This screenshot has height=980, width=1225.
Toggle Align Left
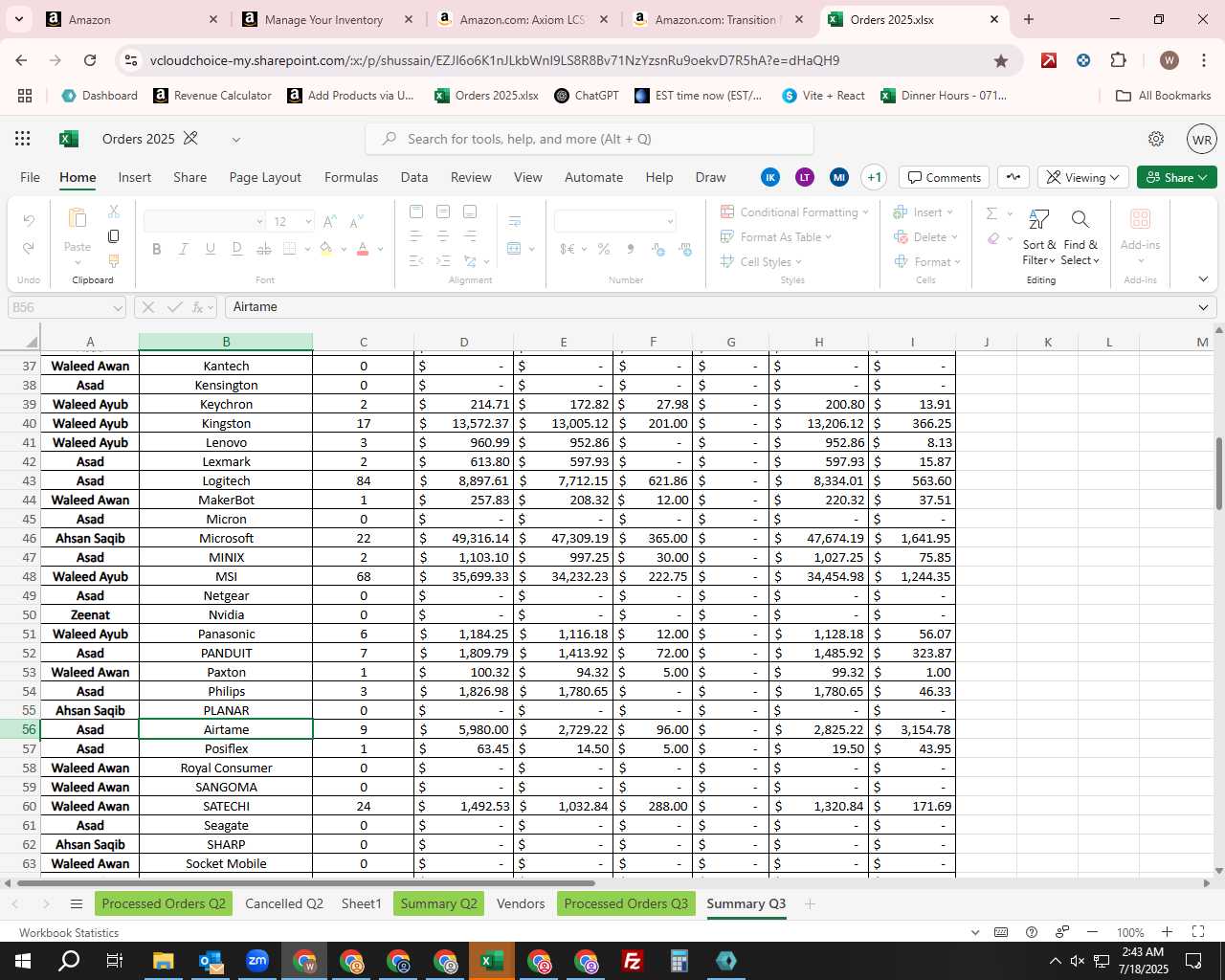tap(415, 235)
